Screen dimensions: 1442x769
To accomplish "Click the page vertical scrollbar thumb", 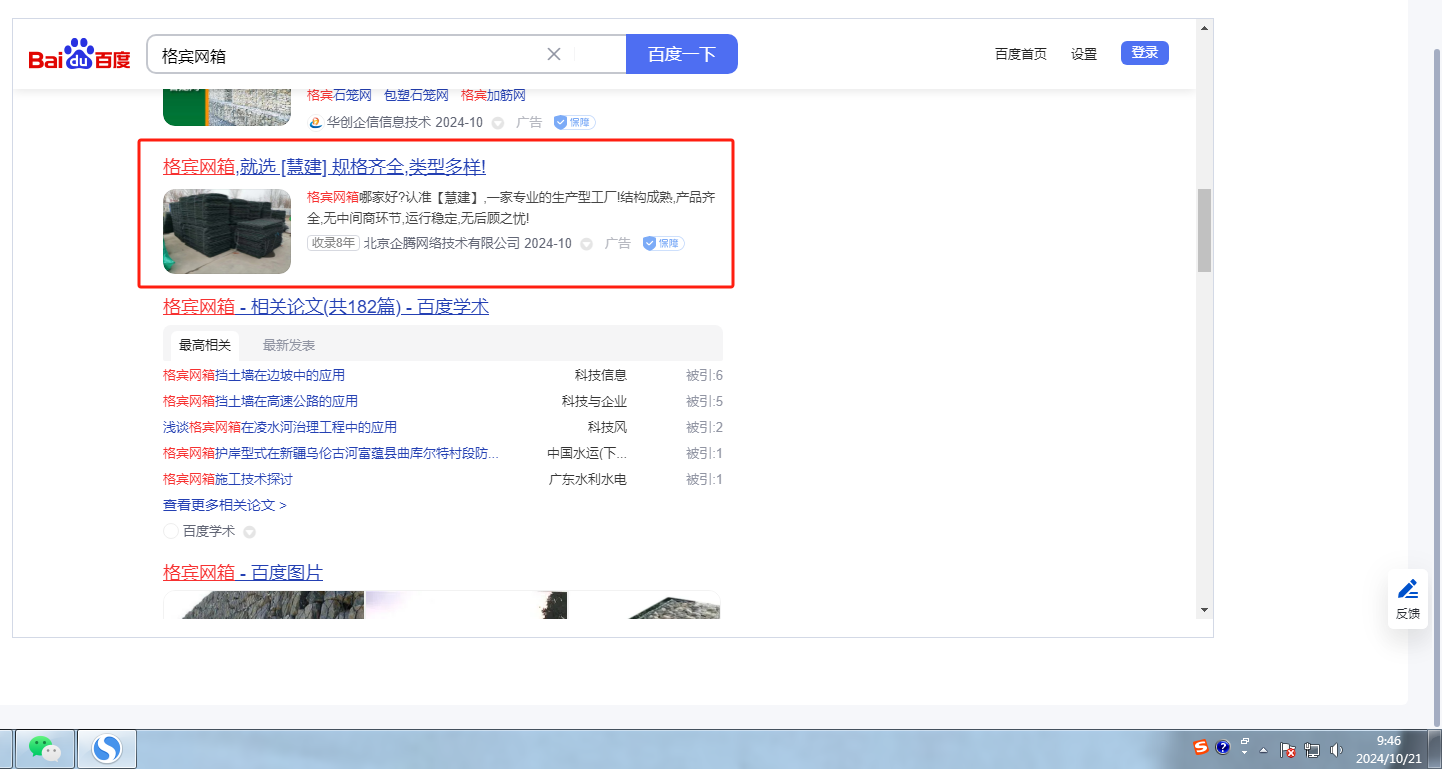I will (1204, 230).
